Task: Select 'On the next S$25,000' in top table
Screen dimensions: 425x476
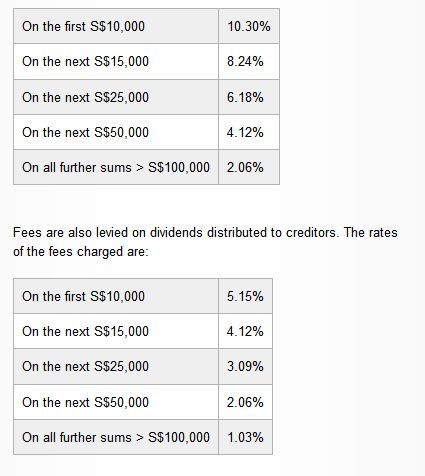Action: [x=116, y=97]
